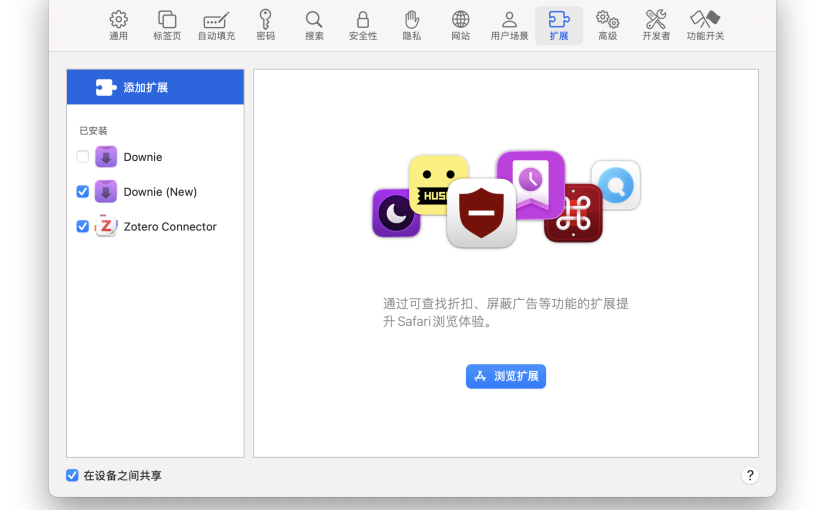This screenshot has width=825, height=510.
Task: Select Zotero Connector in the installed list
Action: click(x=169, y=227)
